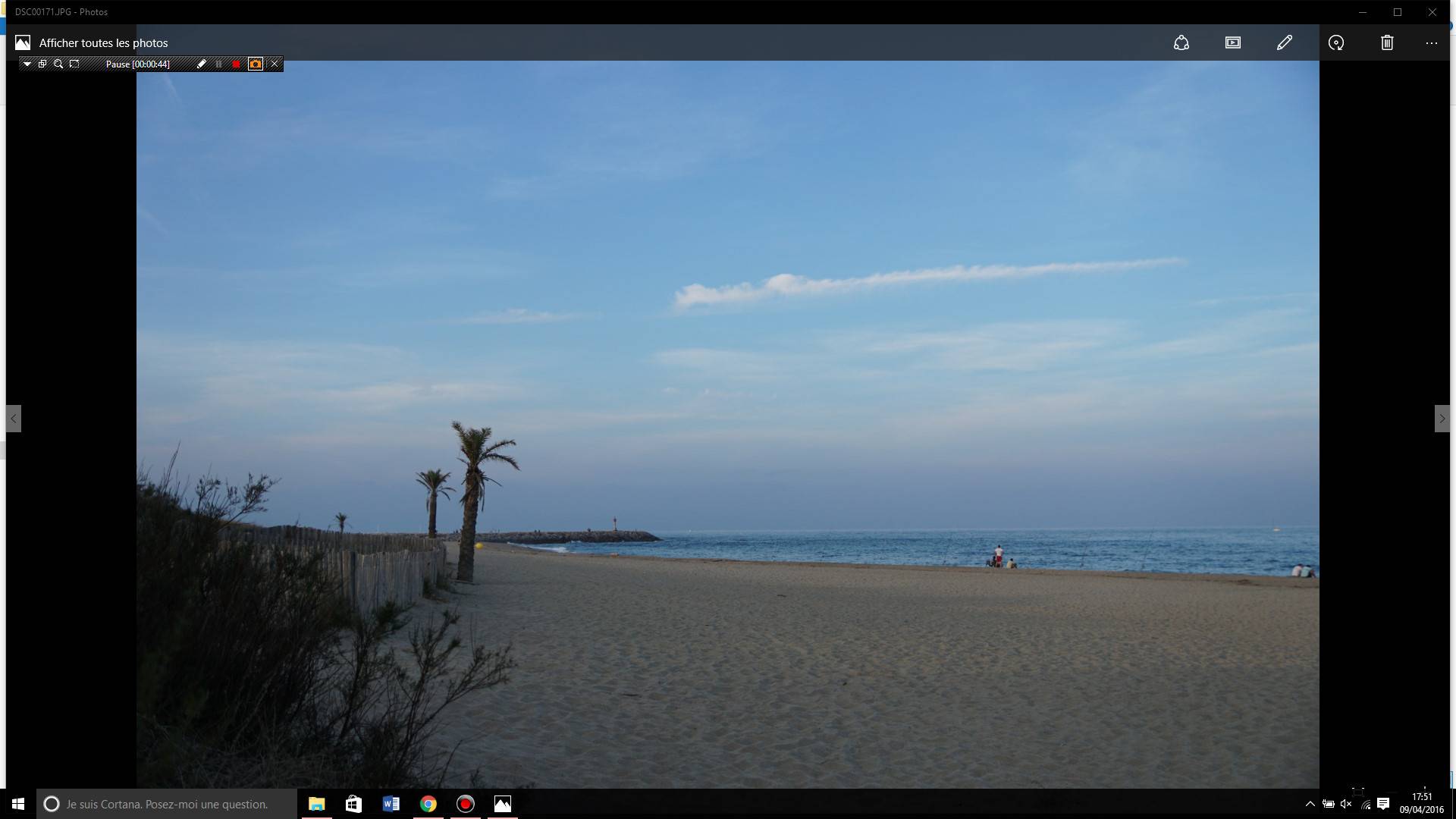1456x819 pixels.
Task: Open the three-dot more options menu
Action: coord(1431,43)
